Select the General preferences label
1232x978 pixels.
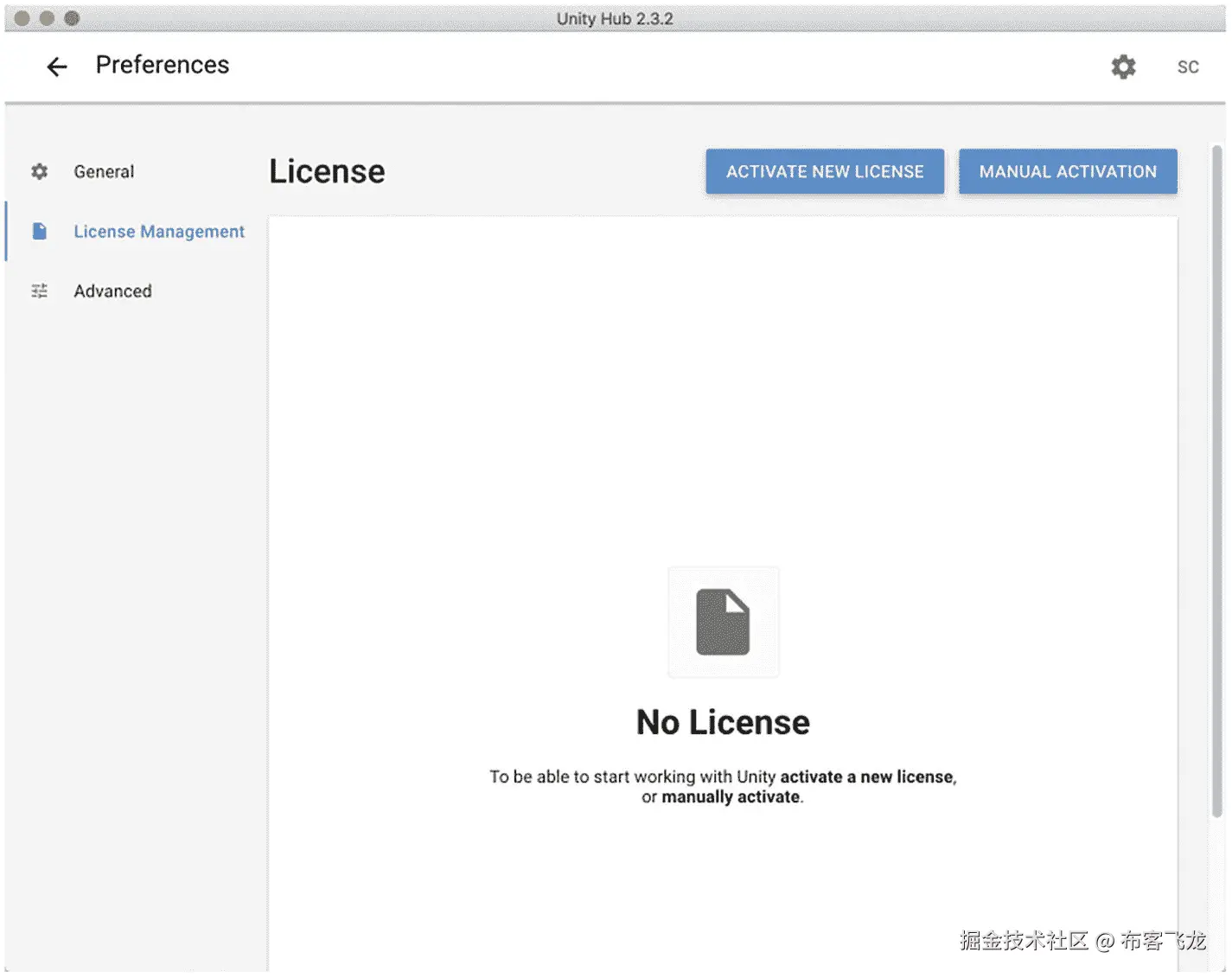point(104,171)
